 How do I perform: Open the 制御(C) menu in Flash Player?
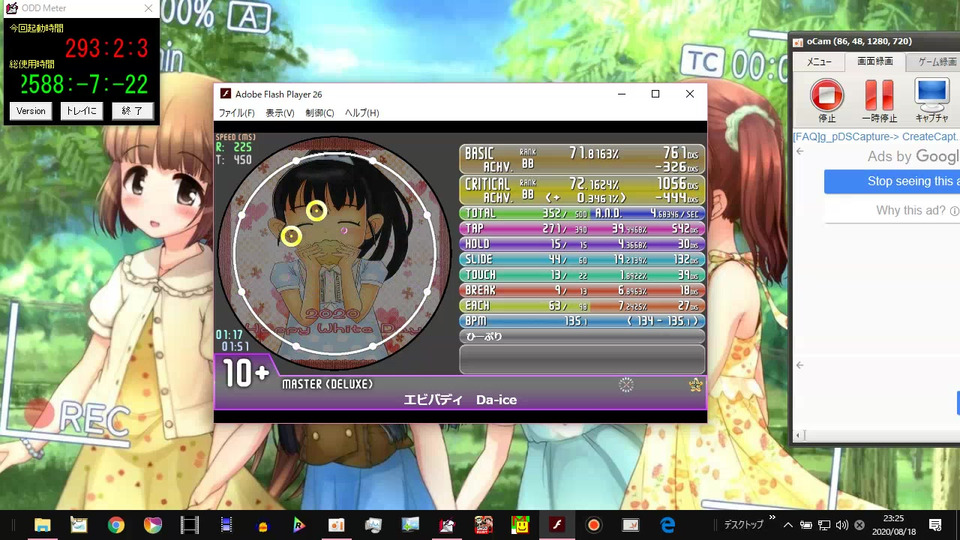click(x=320, y=113)
